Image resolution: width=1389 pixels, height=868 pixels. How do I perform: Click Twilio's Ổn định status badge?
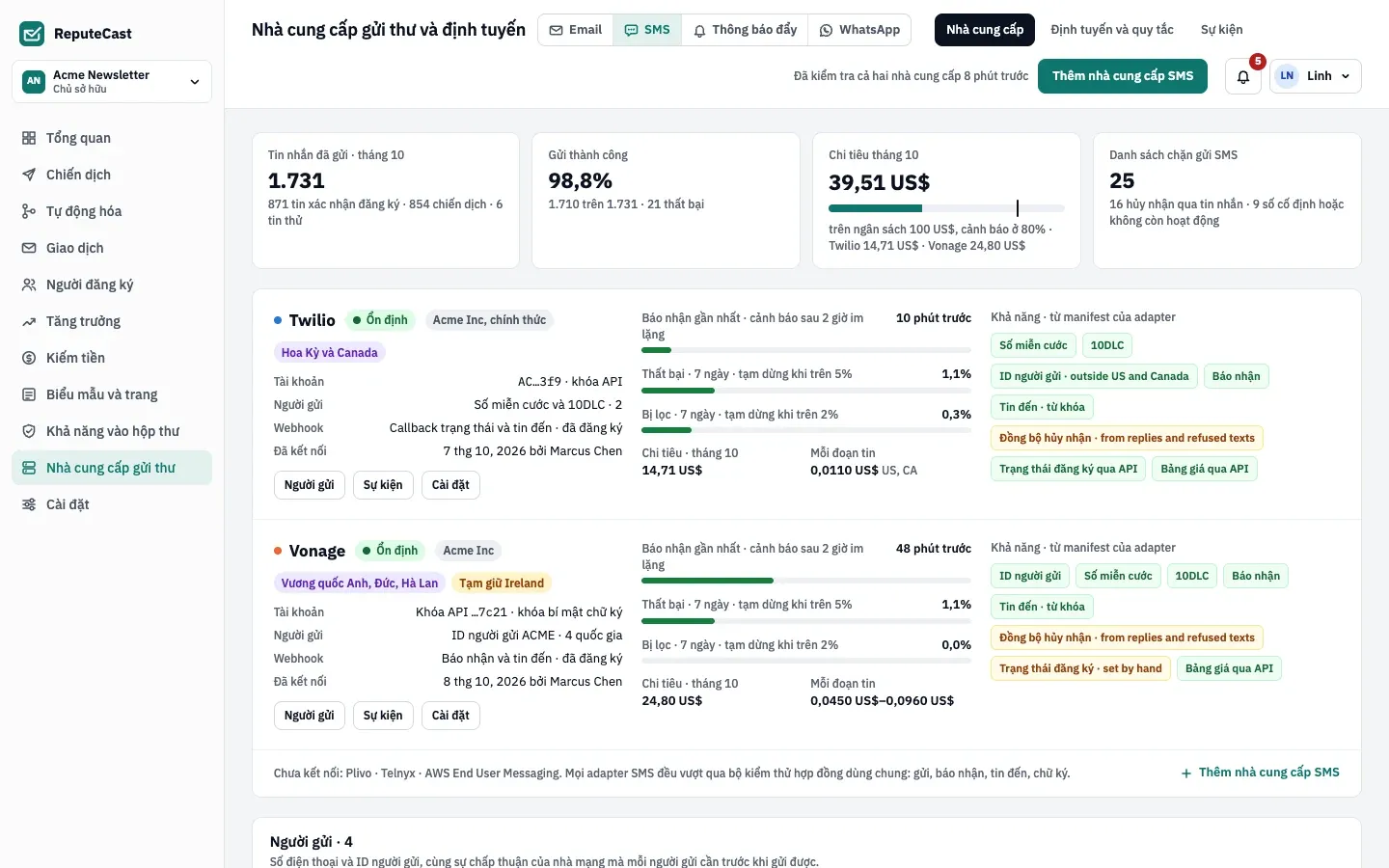coord(380,320)
